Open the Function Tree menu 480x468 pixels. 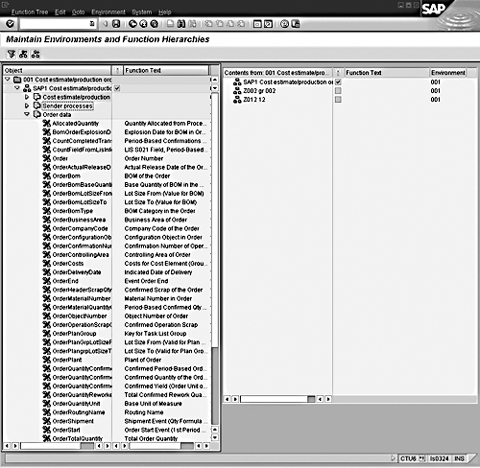[30, 12]
